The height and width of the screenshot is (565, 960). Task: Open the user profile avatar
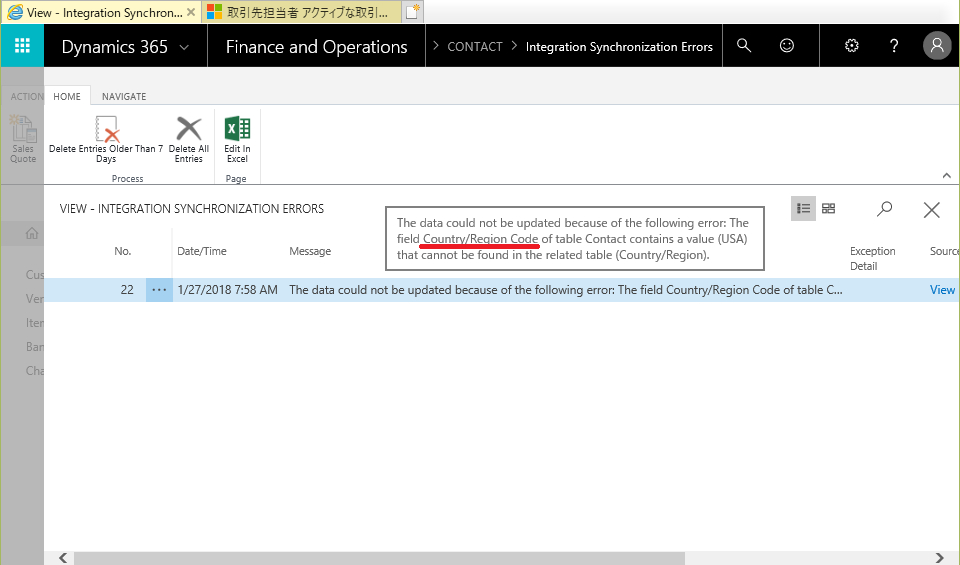click(937, 46)
